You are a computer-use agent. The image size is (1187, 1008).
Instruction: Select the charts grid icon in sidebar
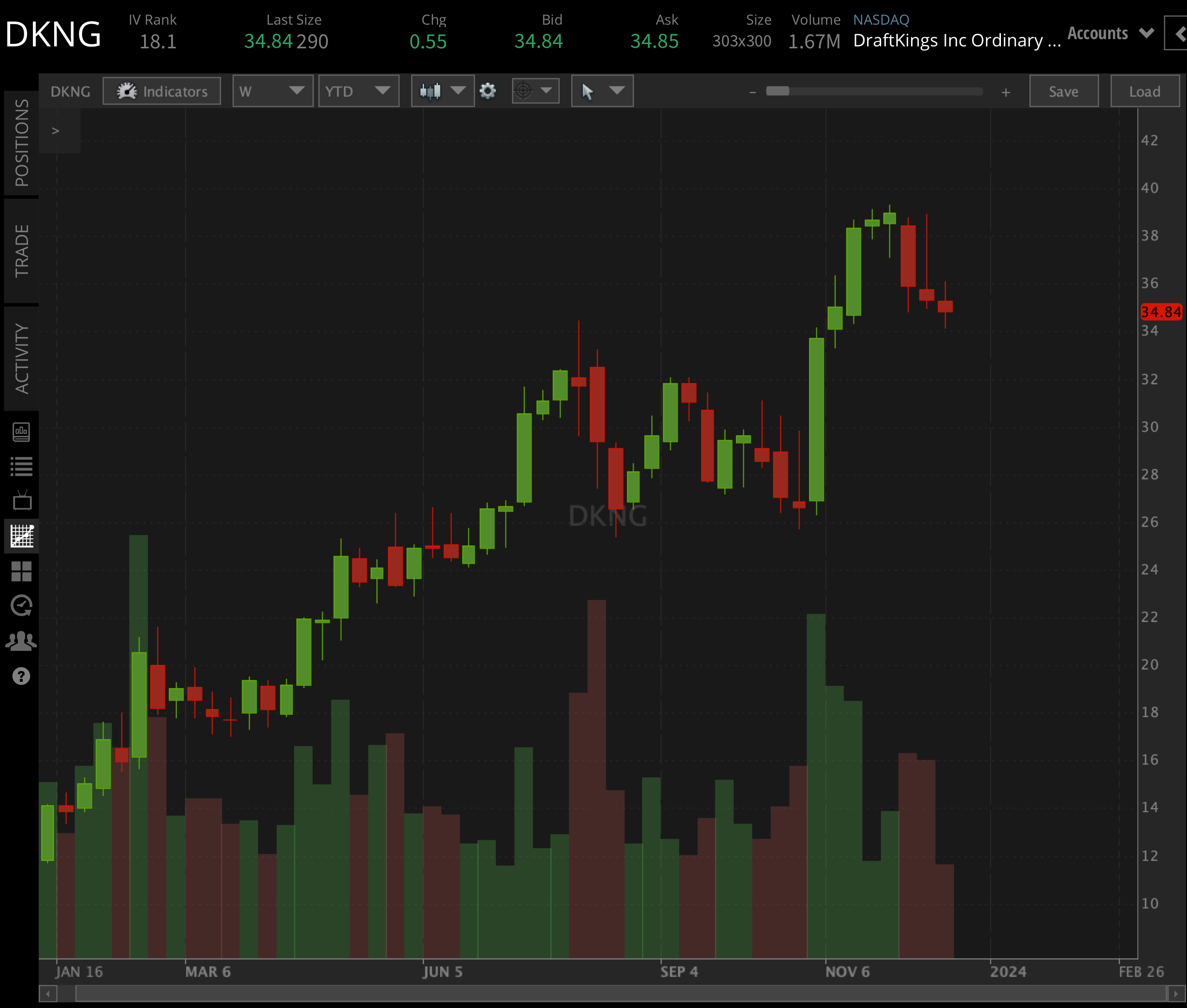click(x=21, y=536)
